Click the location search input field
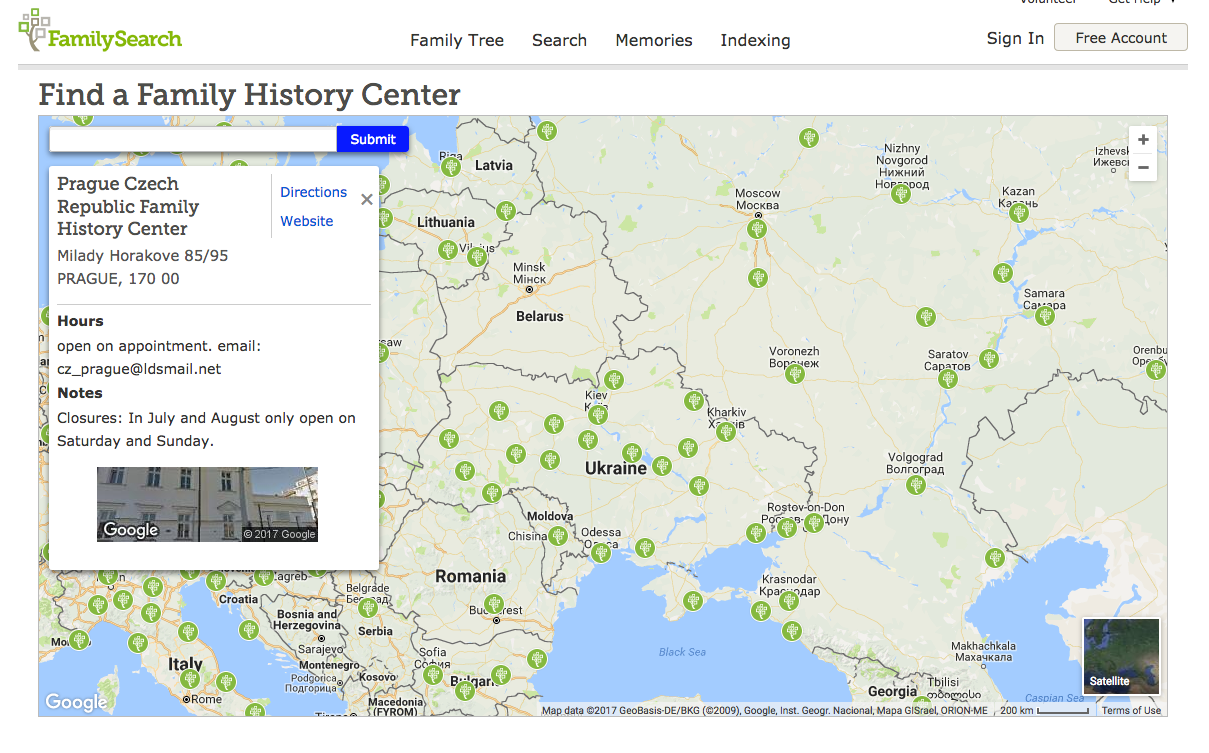This screenshot has width=1209, height=753. (x=193, y=139)
